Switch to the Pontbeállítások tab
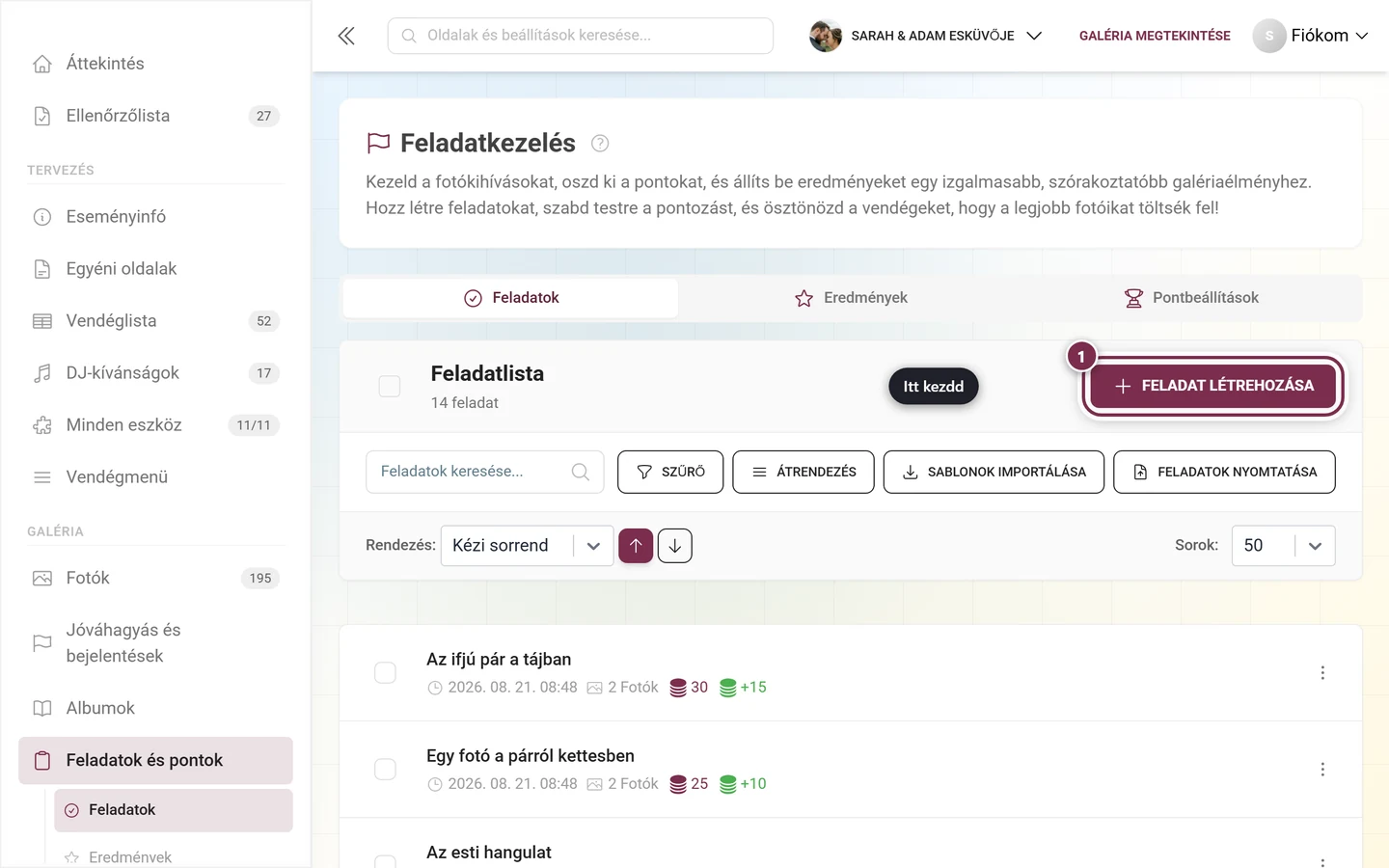The image size is (1389, 868). pyautogui.click(x=1191, y=298)
